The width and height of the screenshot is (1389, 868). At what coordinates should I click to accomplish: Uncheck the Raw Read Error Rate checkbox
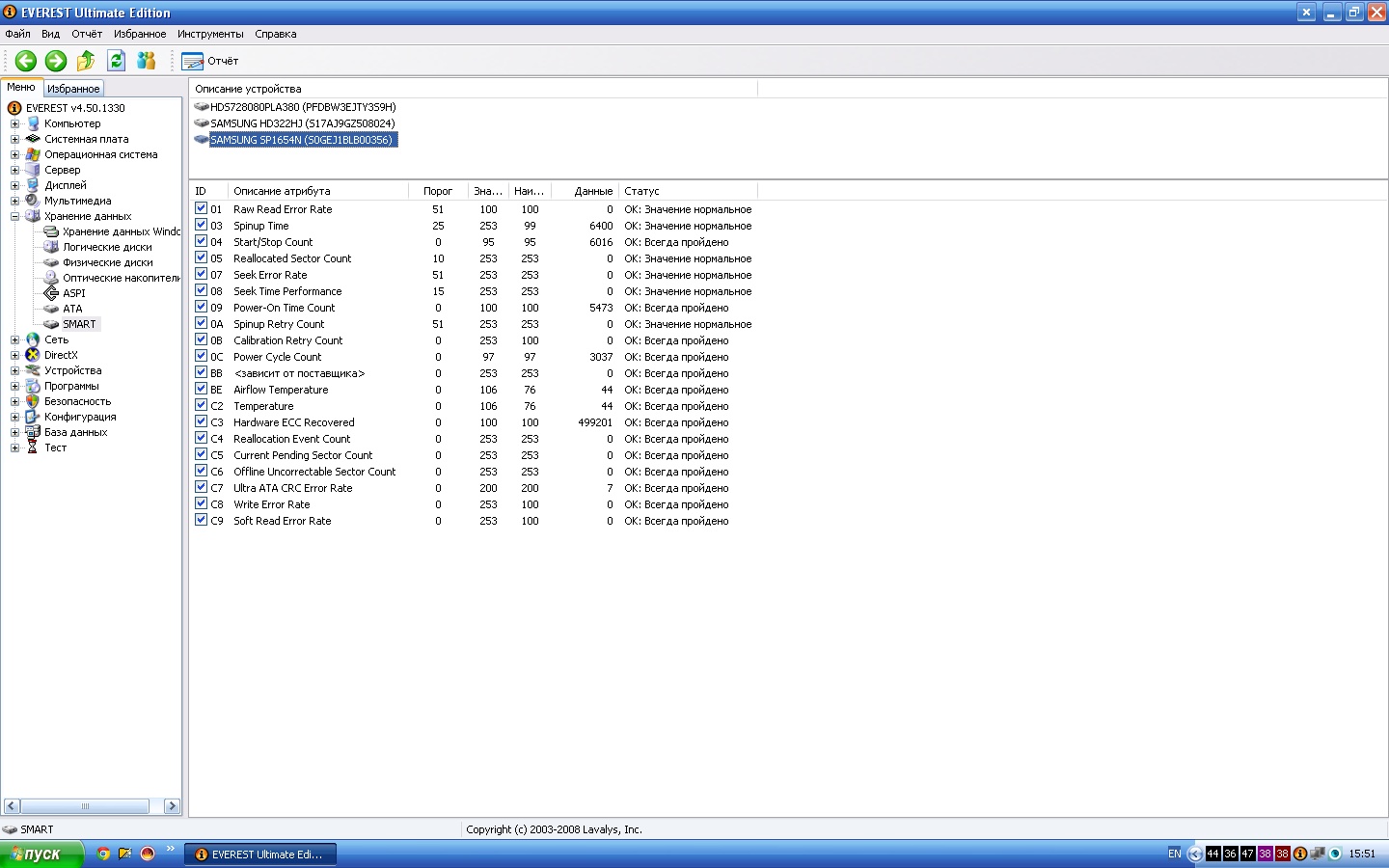201,208
